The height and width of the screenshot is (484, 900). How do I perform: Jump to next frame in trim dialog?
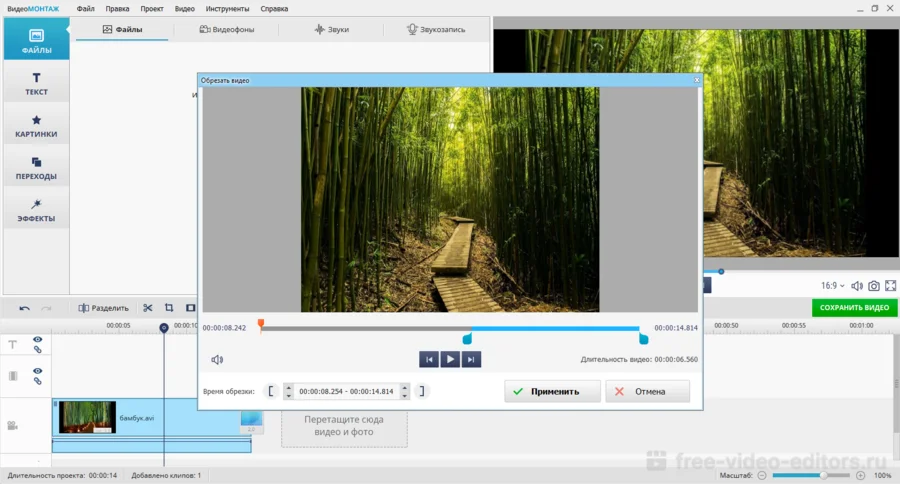pos(471,359)
